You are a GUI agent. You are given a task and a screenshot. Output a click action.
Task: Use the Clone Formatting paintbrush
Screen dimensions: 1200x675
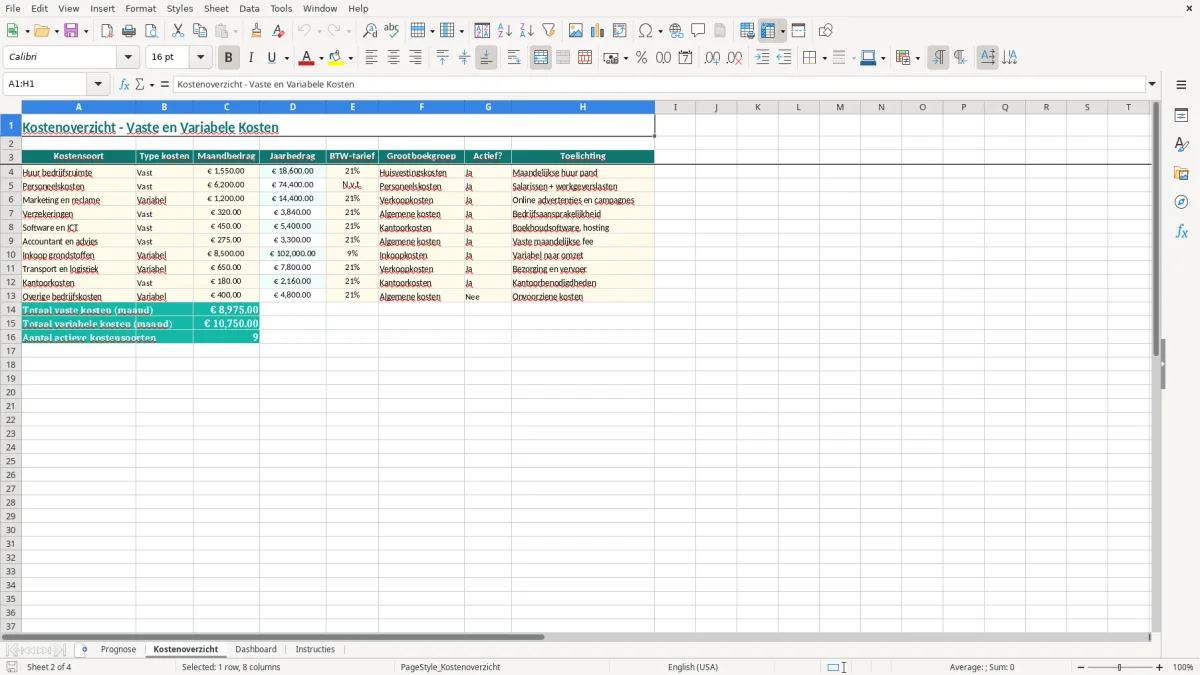(x=257, y=31)
